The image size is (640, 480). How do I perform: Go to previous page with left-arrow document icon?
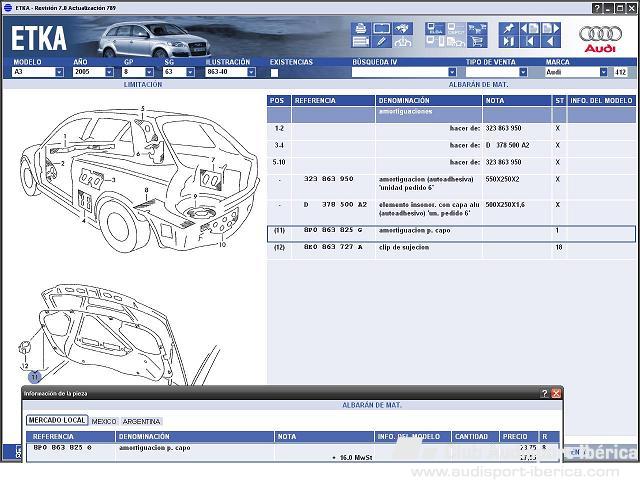tap(529, 29)
